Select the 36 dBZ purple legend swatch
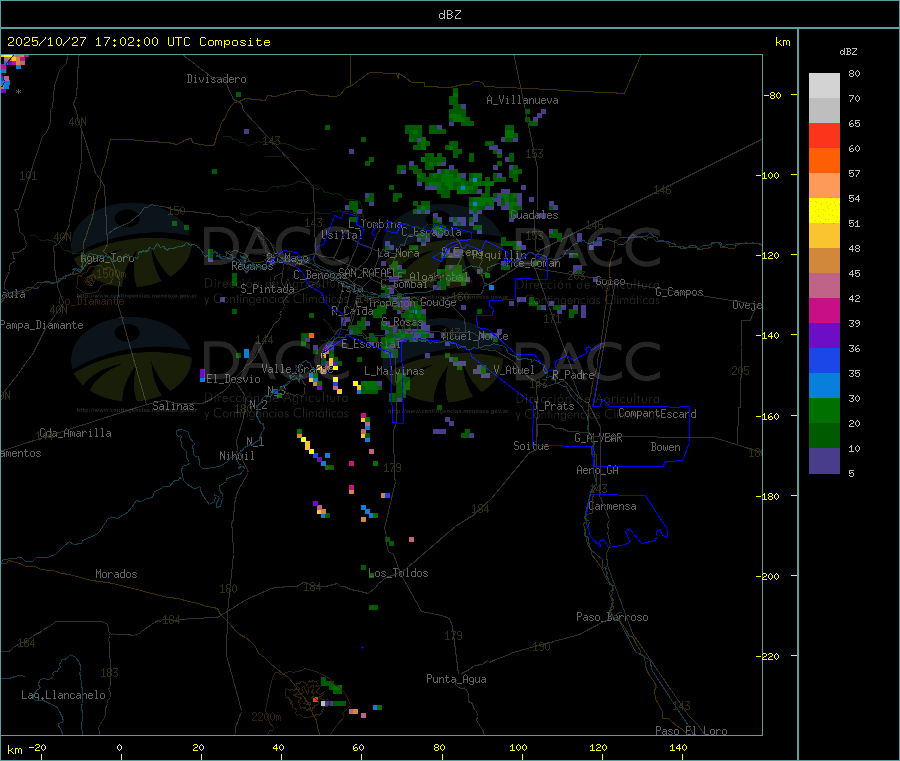 [824, 336]
